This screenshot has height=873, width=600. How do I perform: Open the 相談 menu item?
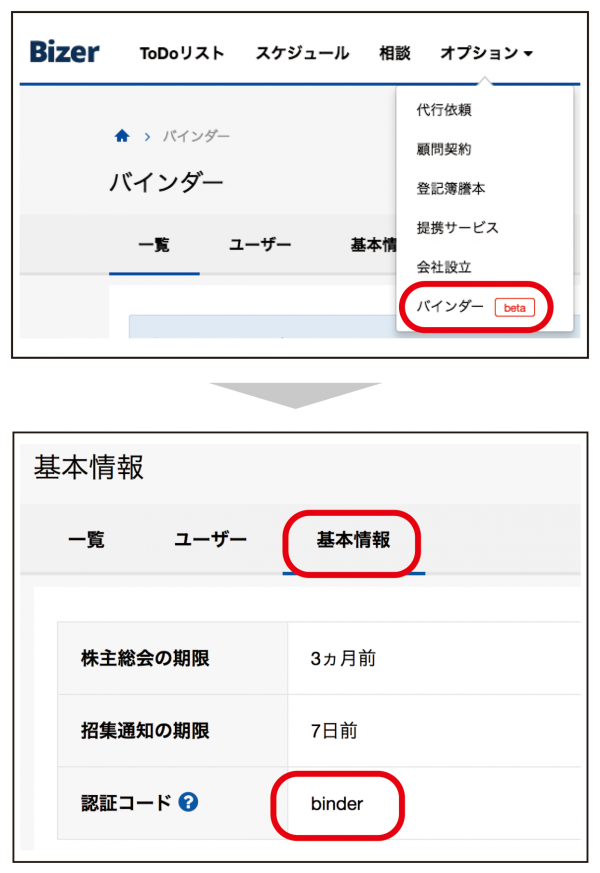pos(395,53)
